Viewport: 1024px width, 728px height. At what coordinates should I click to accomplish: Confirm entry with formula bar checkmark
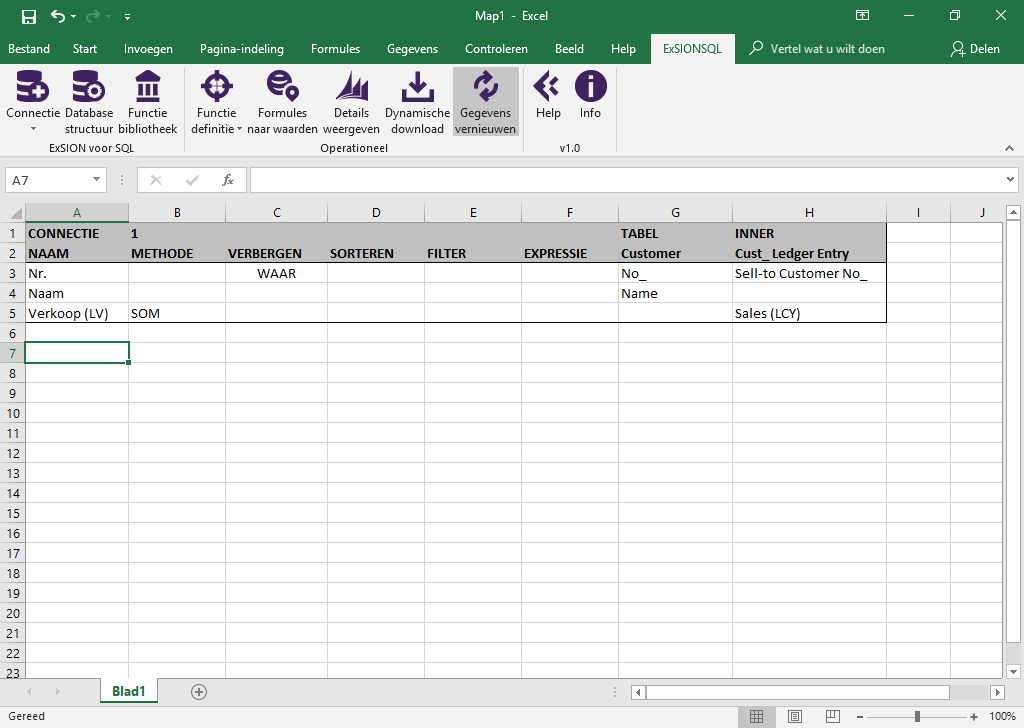192,180
